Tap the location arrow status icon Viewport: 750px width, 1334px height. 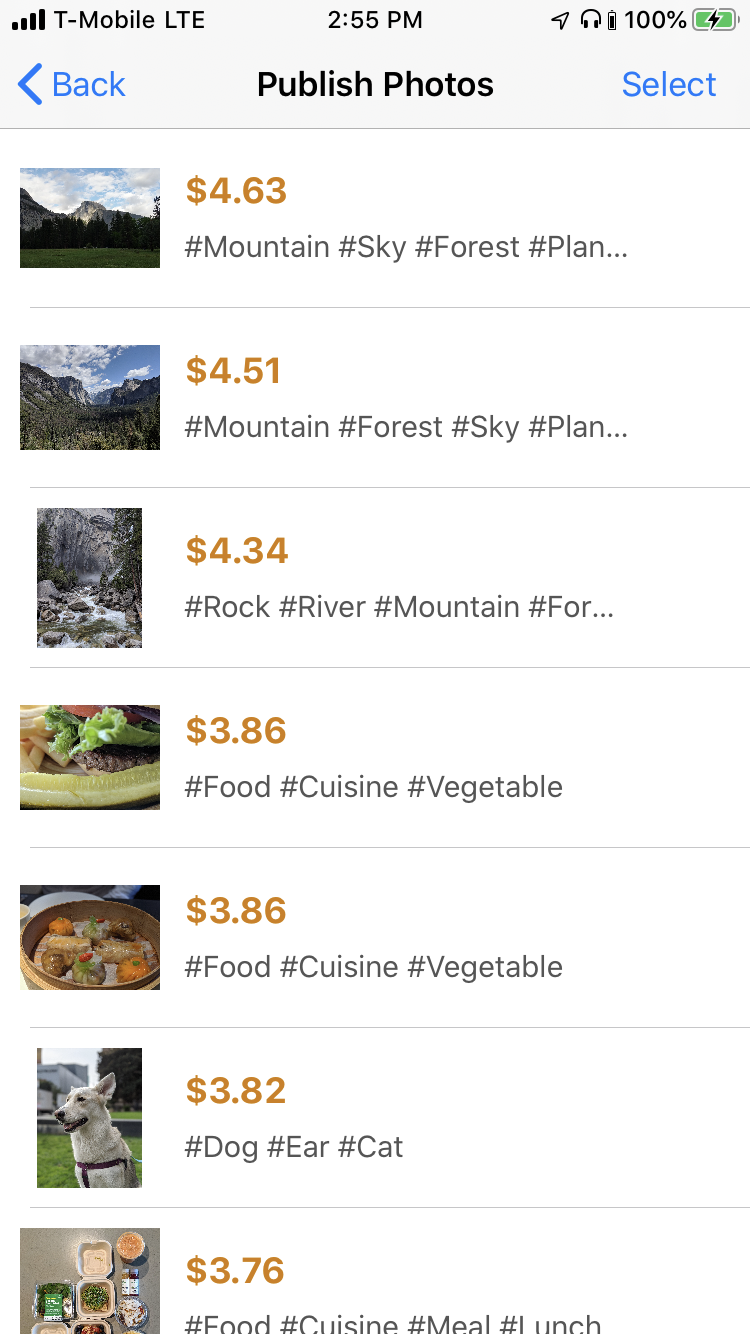tap(560, 20)
